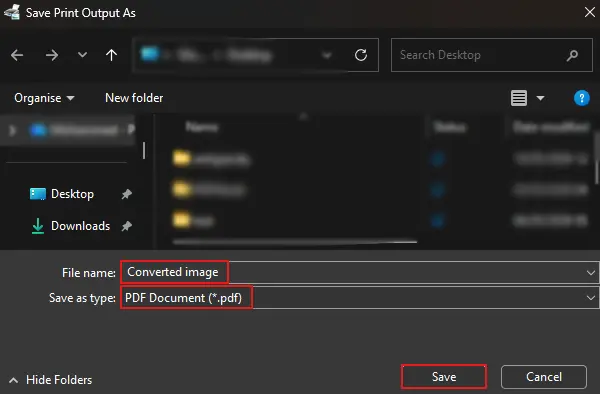Image resolution: width=600 pixels, height=394 pixels.
Task: Click the Cancel button
Action: click(544, 377)
